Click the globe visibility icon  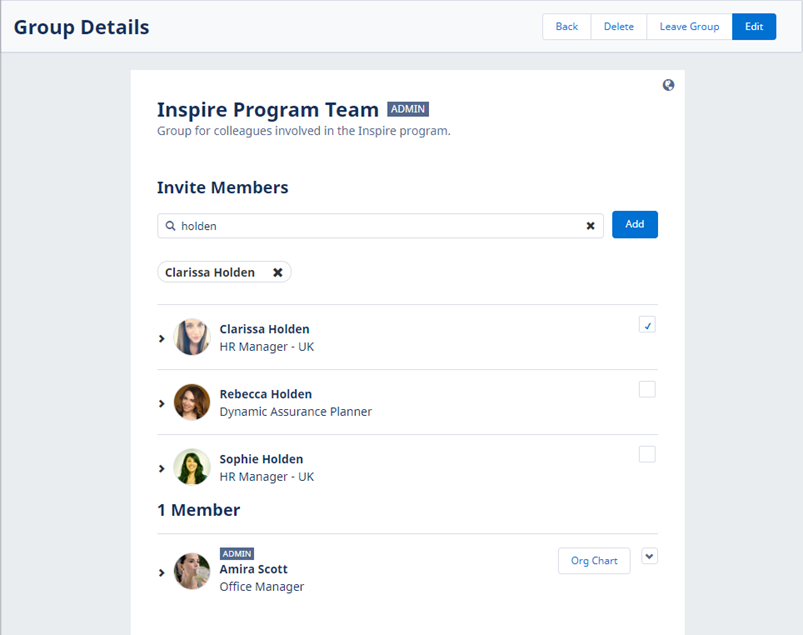coord(668,85)
